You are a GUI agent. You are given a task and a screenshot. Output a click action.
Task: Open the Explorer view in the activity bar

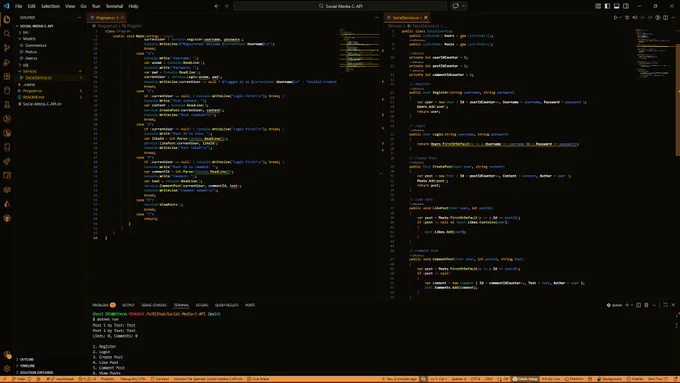(x=7, y=20)
